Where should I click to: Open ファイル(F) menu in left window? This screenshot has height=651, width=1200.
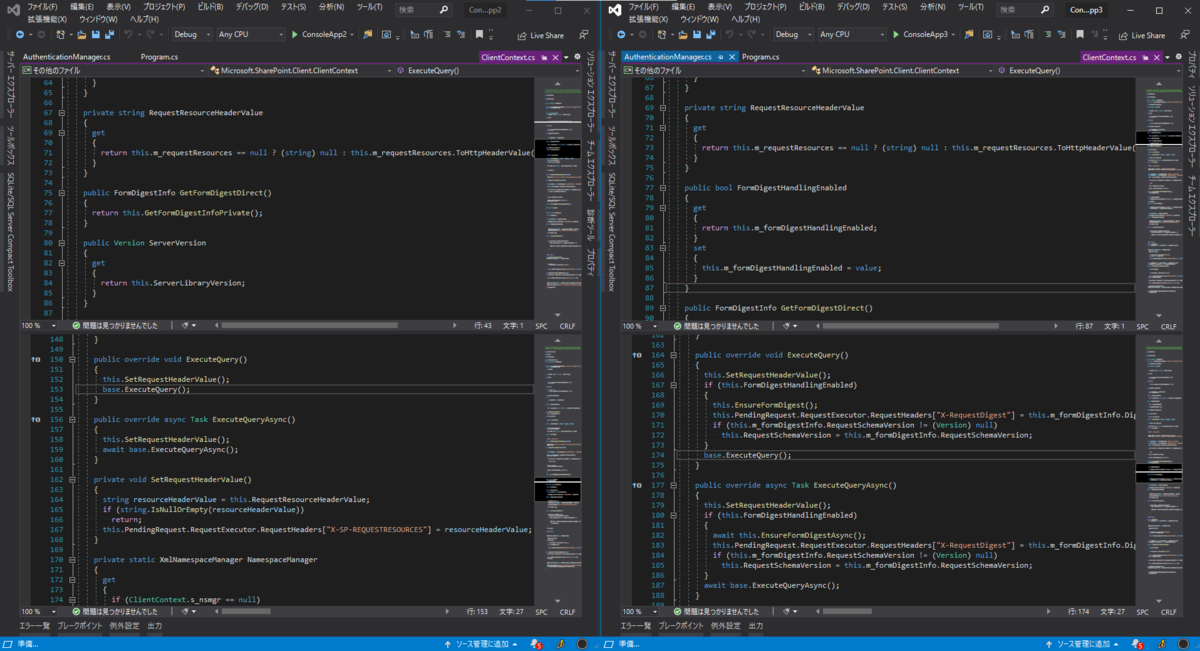tap(42, 8)
